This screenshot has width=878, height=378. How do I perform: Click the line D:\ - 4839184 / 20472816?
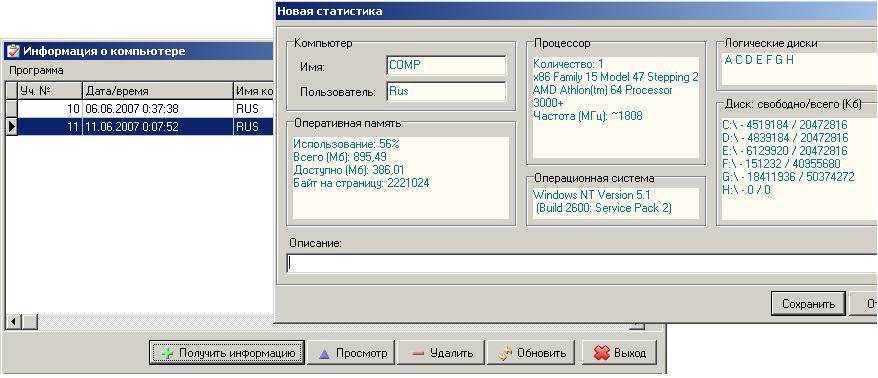pos(785,138)
